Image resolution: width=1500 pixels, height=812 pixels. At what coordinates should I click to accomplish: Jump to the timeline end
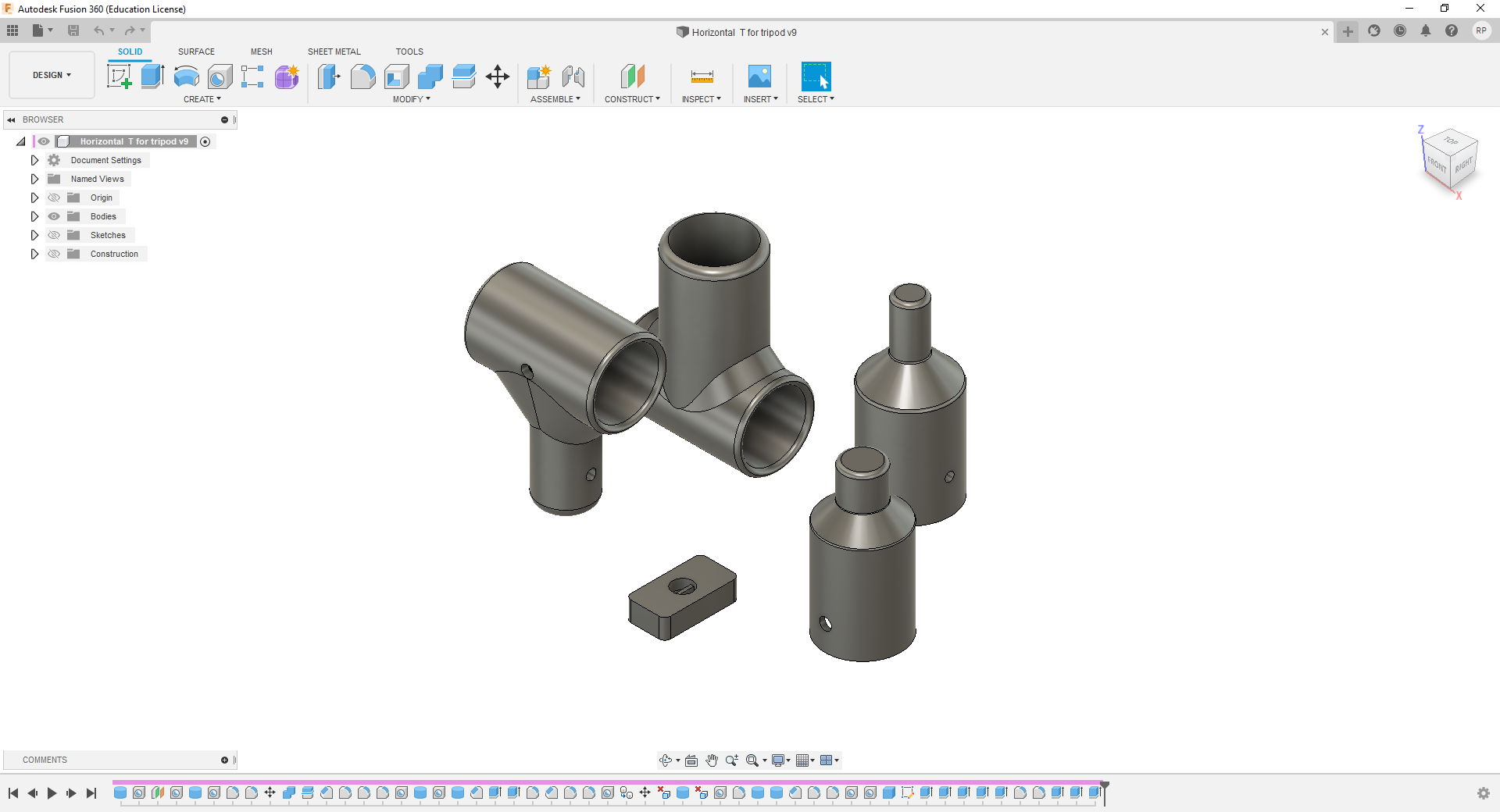pyautogui.click(x=91, y=793)
